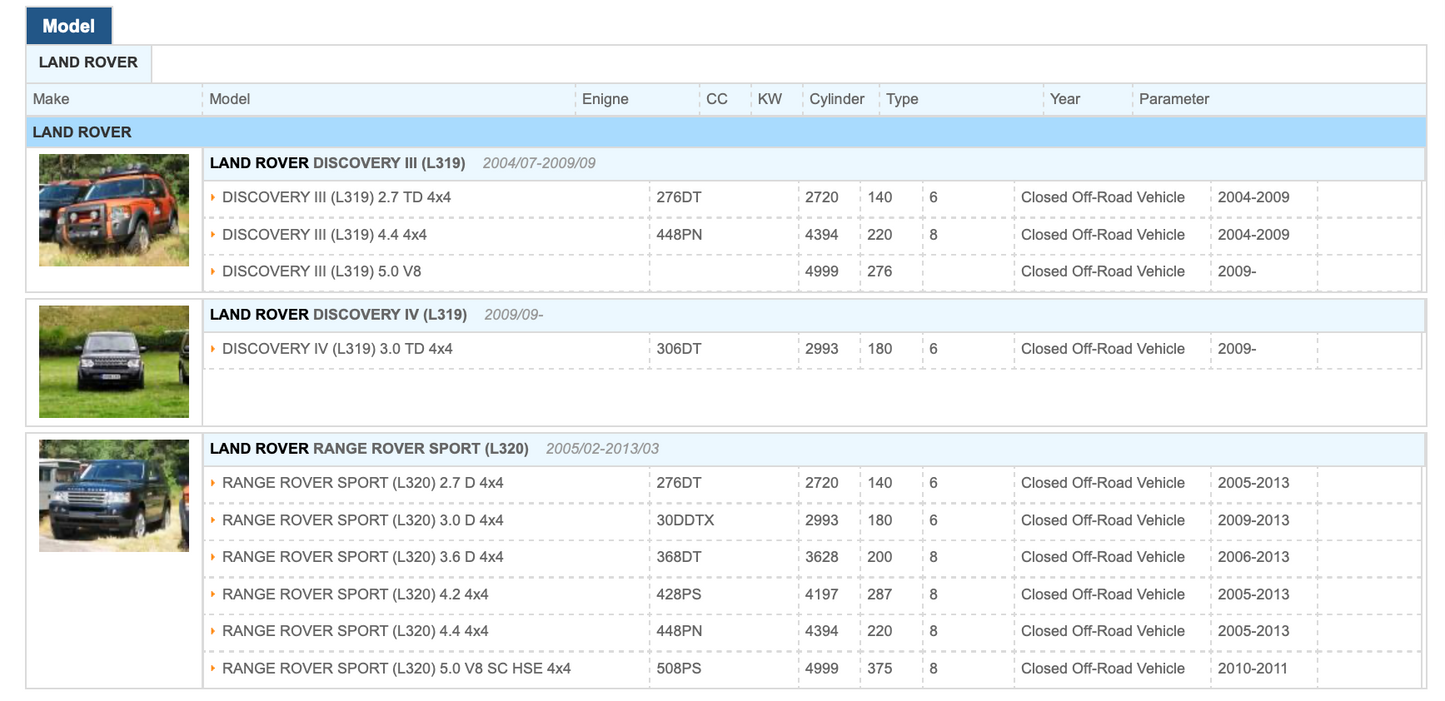1445x701 pixels.
Task: Click the Discovery III orange vehicle thumbnail
Action: (x=114, y=210)
